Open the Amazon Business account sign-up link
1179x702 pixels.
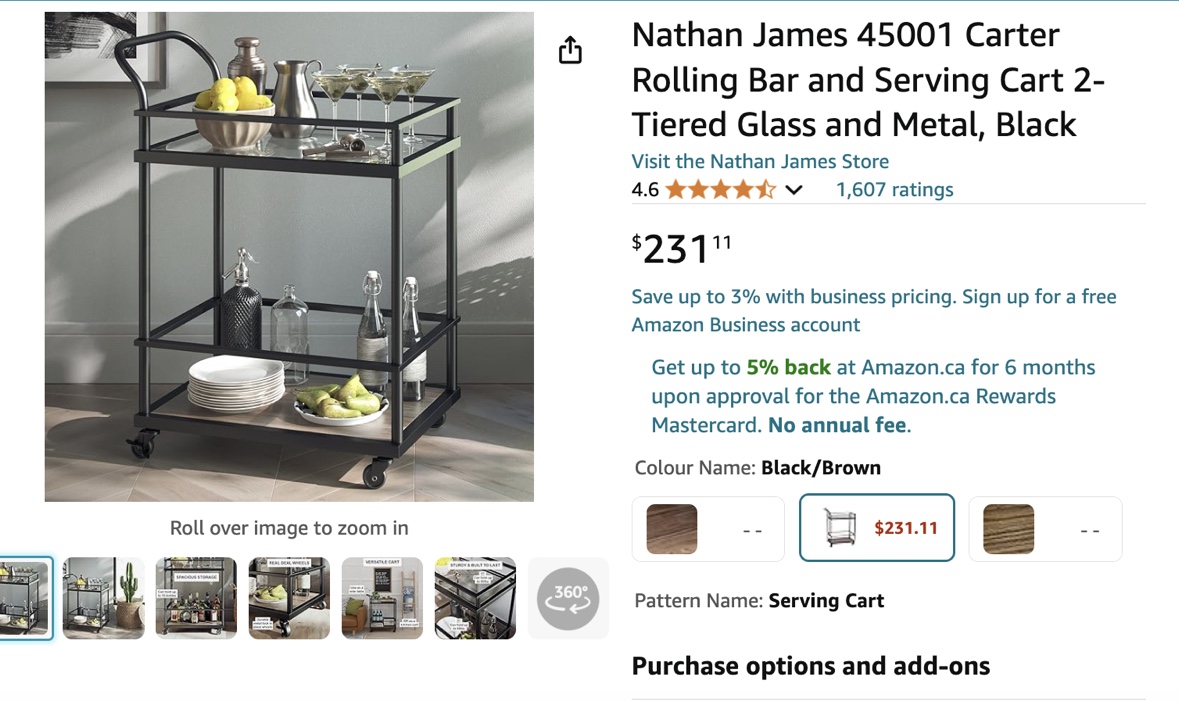pos(874,310)
